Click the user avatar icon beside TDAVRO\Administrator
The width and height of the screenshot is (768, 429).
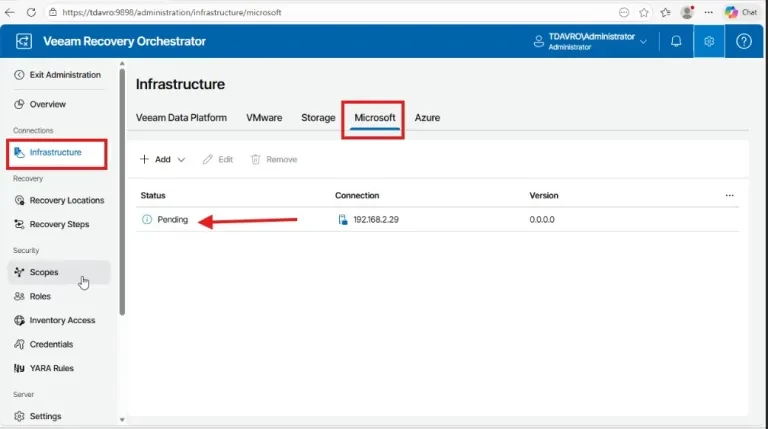538,42
